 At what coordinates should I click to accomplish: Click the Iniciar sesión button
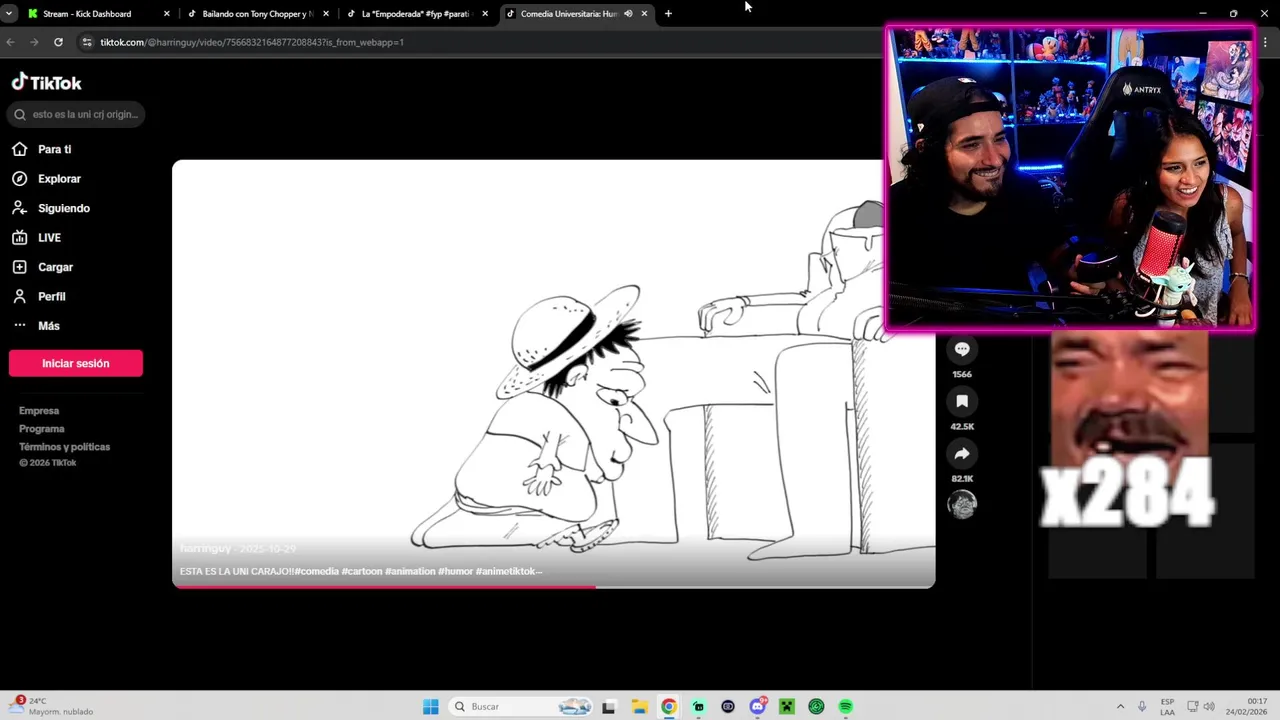tap(76, 363)
